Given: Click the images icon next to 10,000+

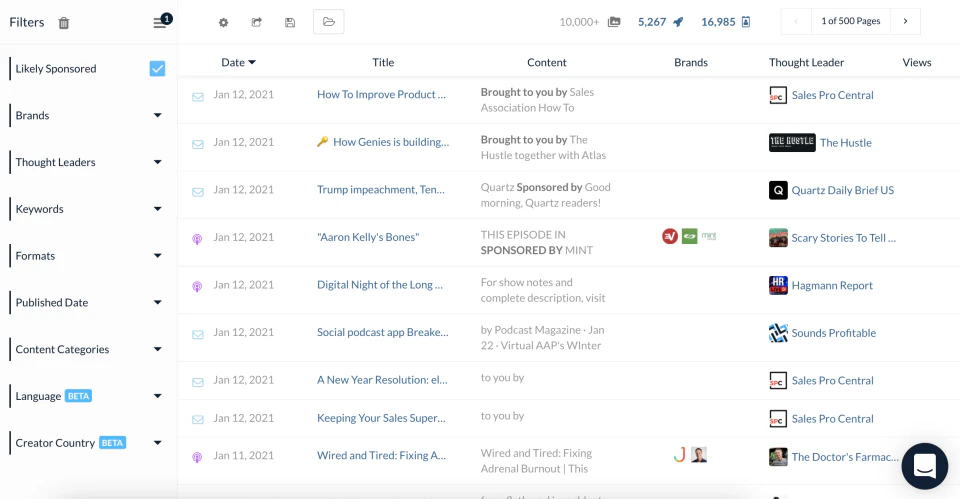Looking at the screenshot, I should [x=614, y=22].
